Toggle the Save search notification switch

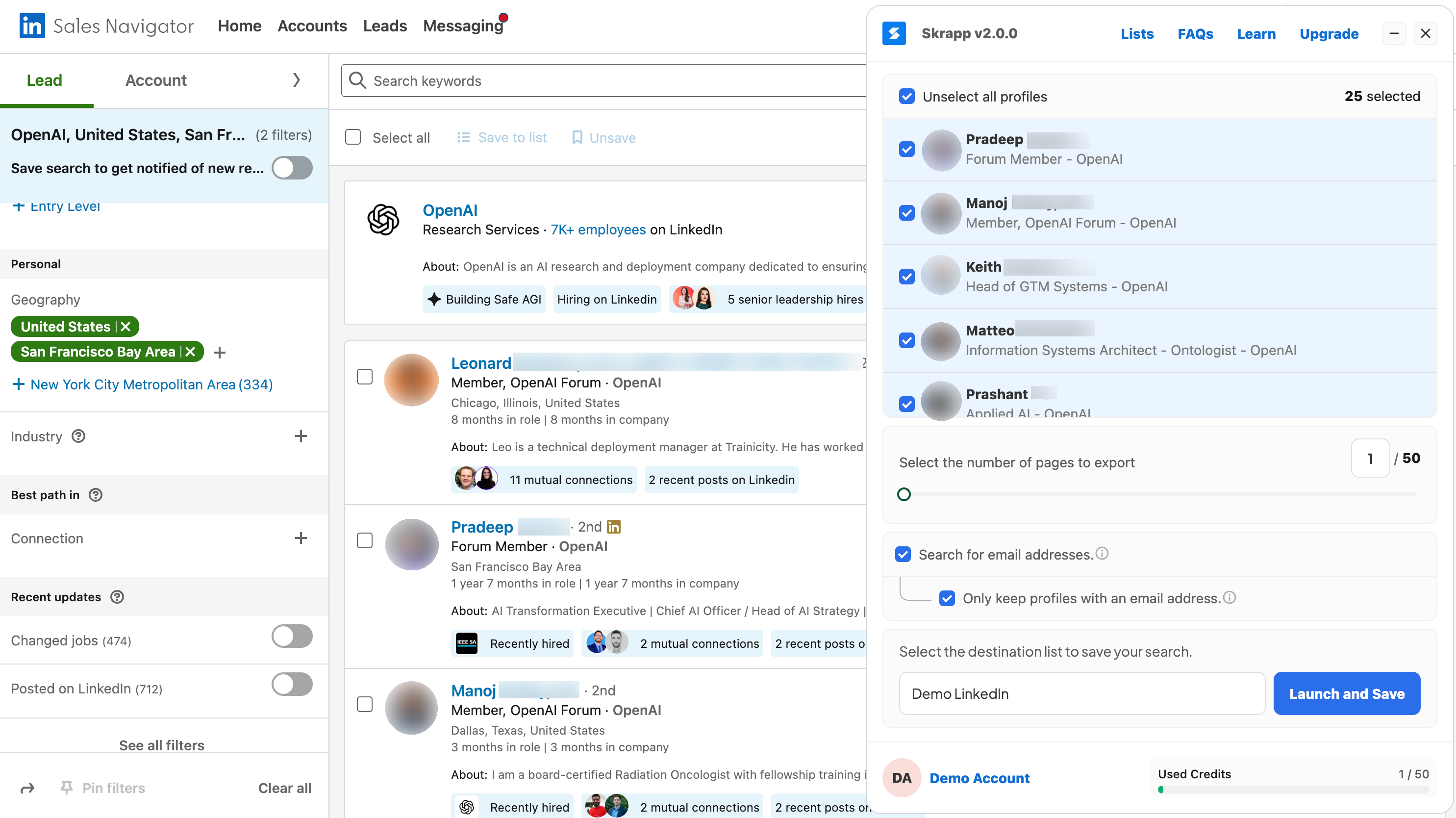tap(292, 168)
